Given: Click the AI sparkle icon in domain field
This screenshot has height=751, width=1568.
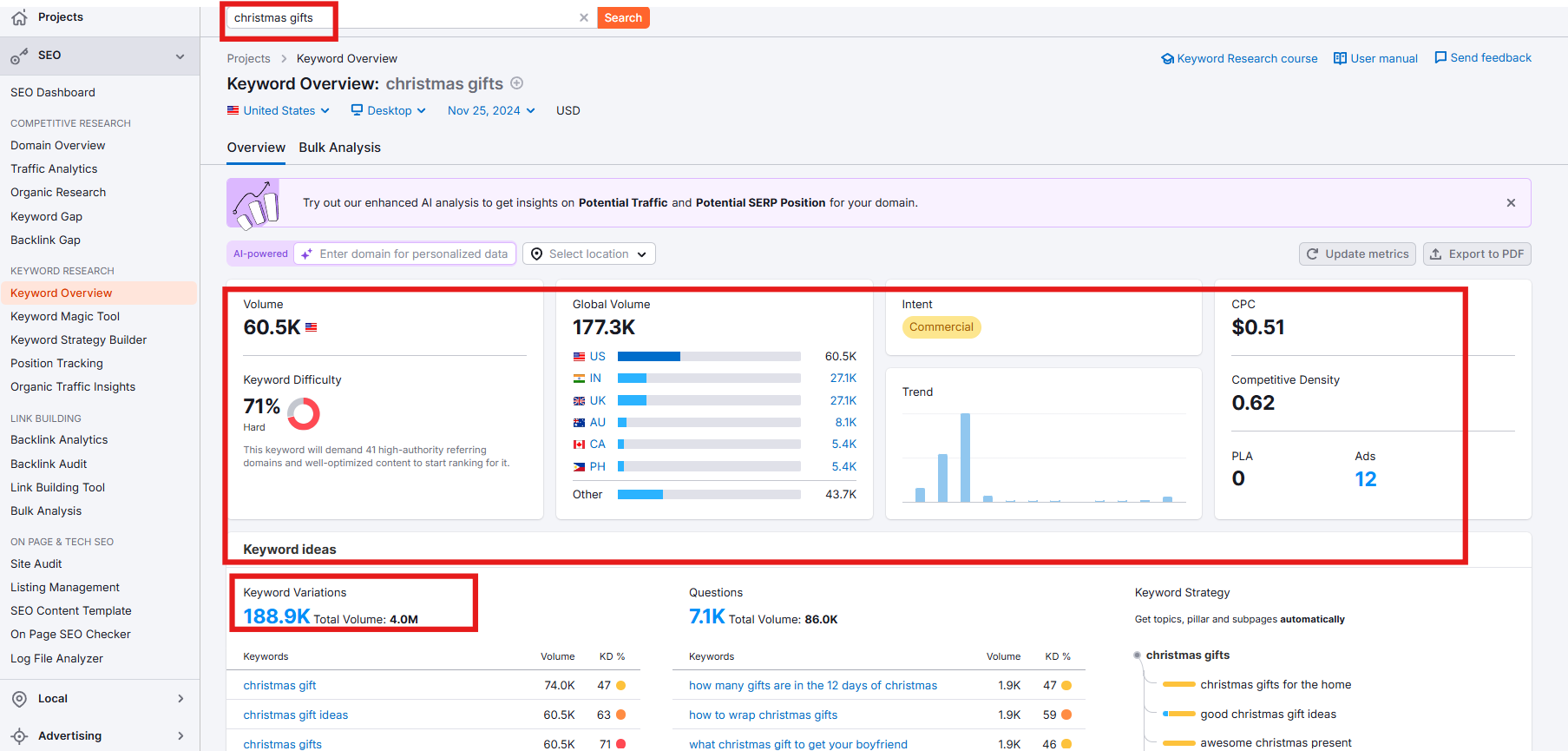Looking at the screenshot, I should 306,254.
